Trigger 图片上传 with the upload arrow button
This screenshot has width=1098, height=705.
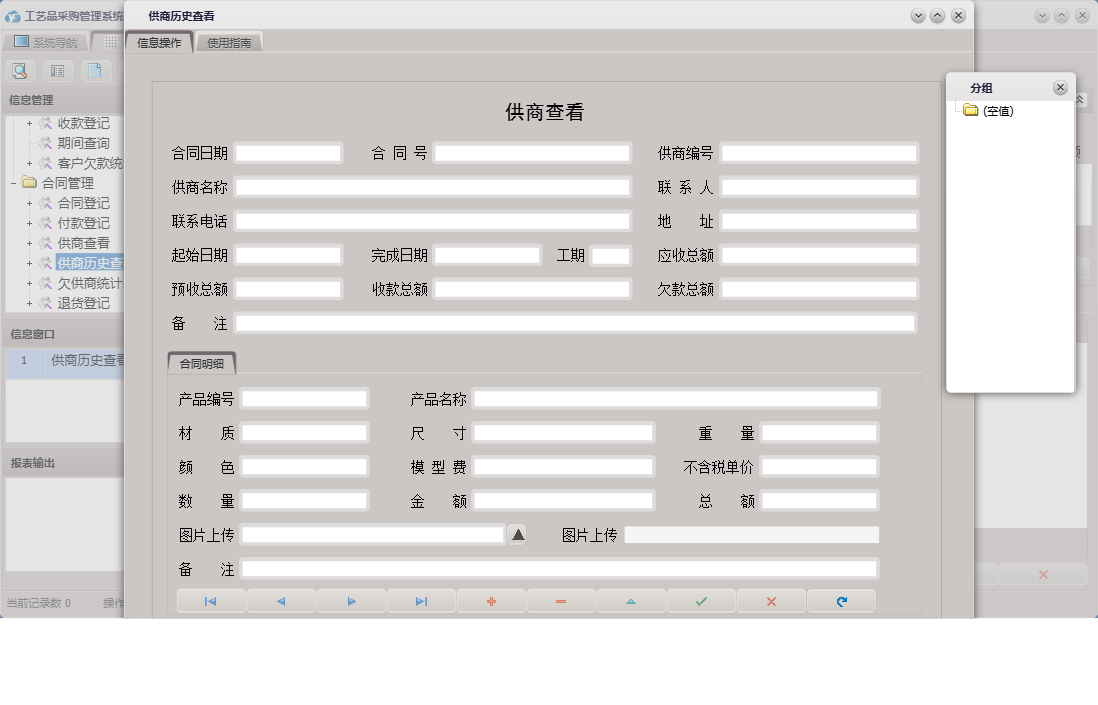point(517,534)
